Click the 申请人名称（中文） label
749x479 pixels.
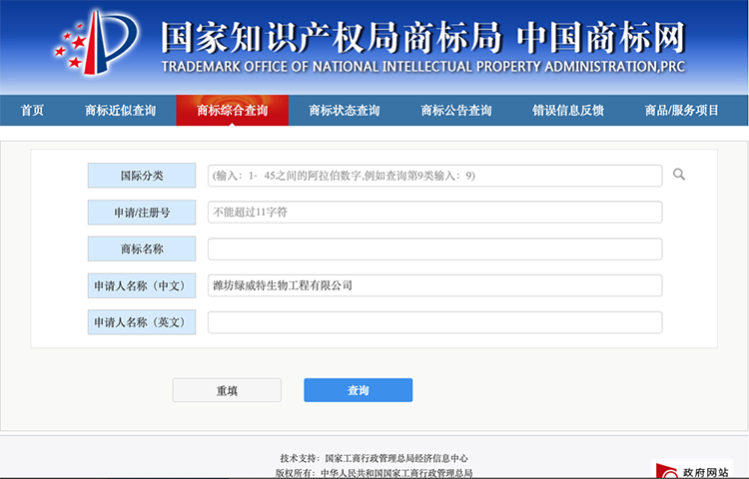tap(142, 286)
